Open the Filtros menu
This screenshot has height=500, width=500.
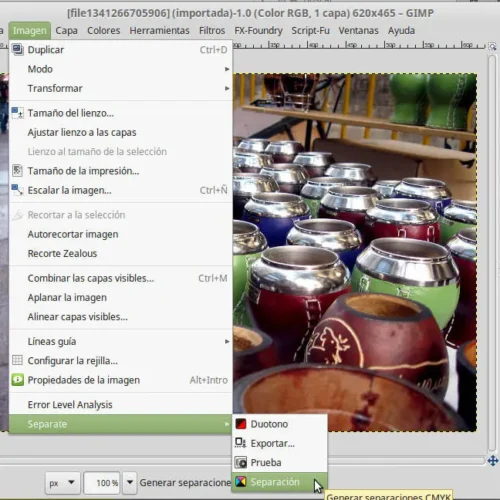[x=212, y=31]
